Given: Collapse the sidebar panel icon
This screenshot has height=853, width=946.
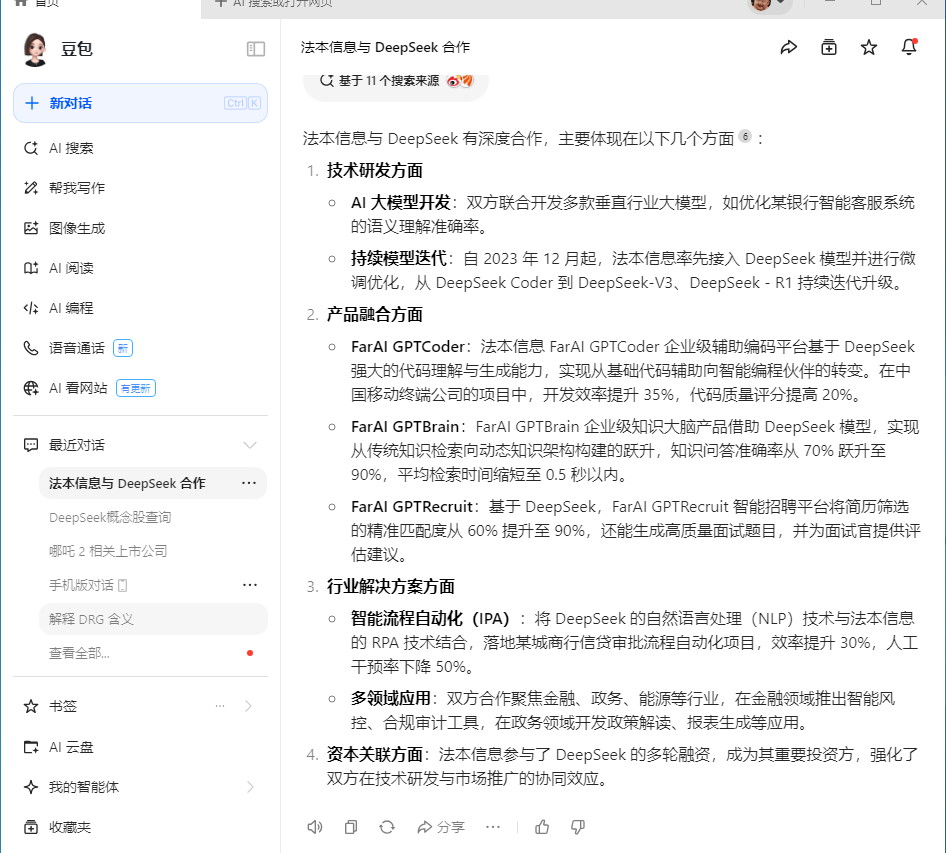Looking at the screenshot, I should pyautogui.click(x=256, y=49).
